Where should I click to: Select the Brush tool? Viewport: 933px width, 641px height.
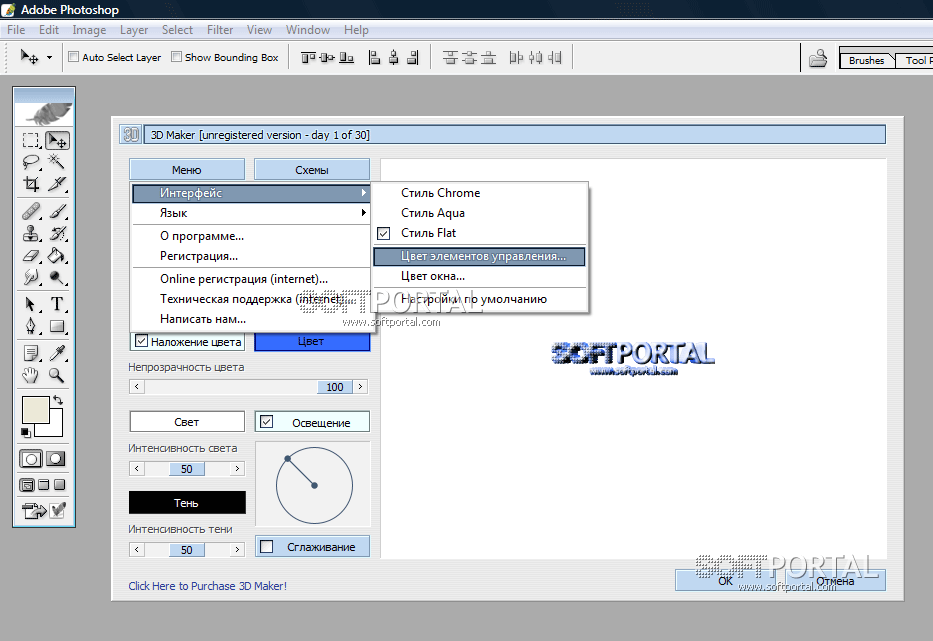tap(57, 211)
